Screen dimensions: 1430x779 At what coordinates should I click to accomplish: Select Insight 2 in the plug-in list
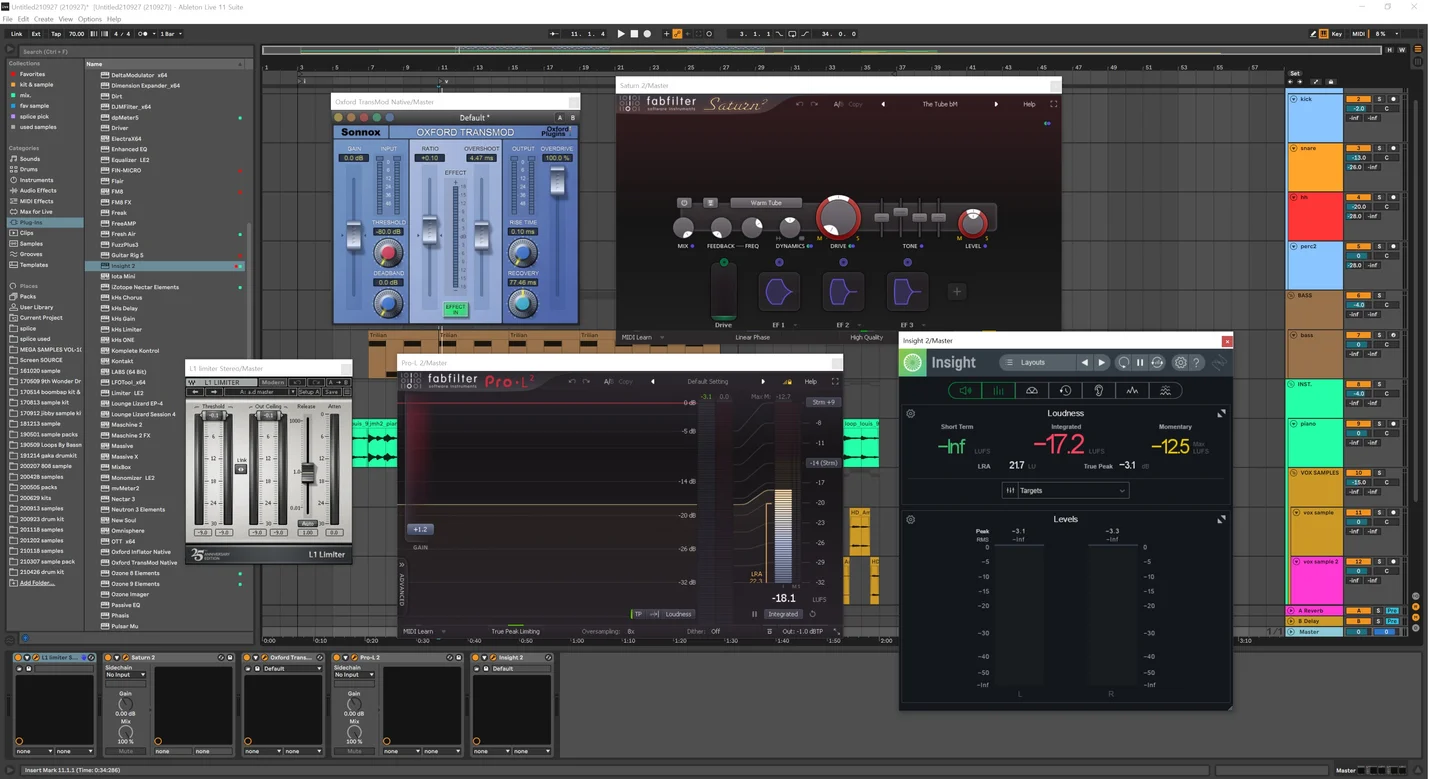coord(124,266)
